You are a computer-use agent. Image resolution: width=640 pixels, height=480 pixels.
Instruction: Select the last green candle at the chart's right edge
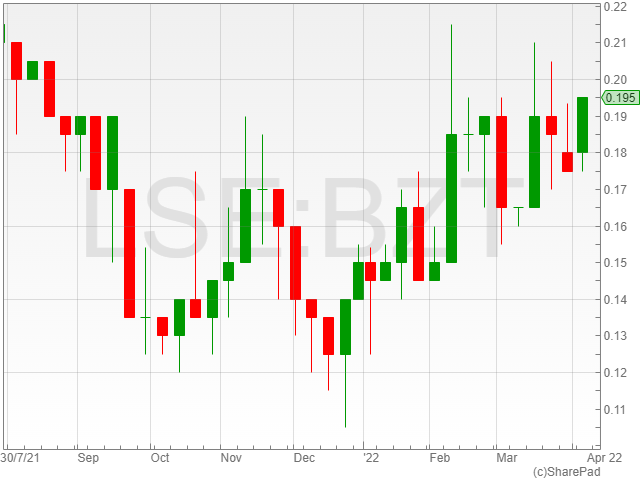tap(582, 125)
